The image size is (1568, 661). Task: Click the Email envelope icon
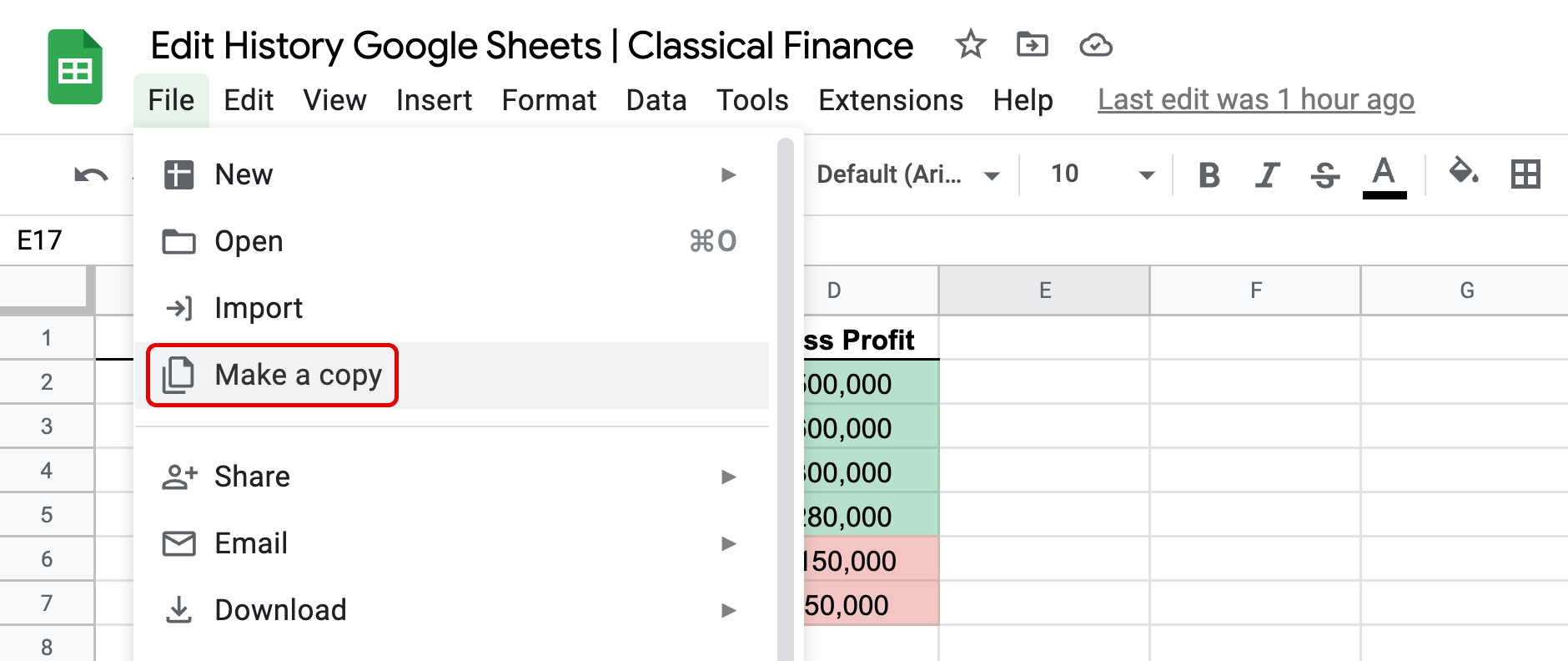pyautogui.click(x=178, y=543)
